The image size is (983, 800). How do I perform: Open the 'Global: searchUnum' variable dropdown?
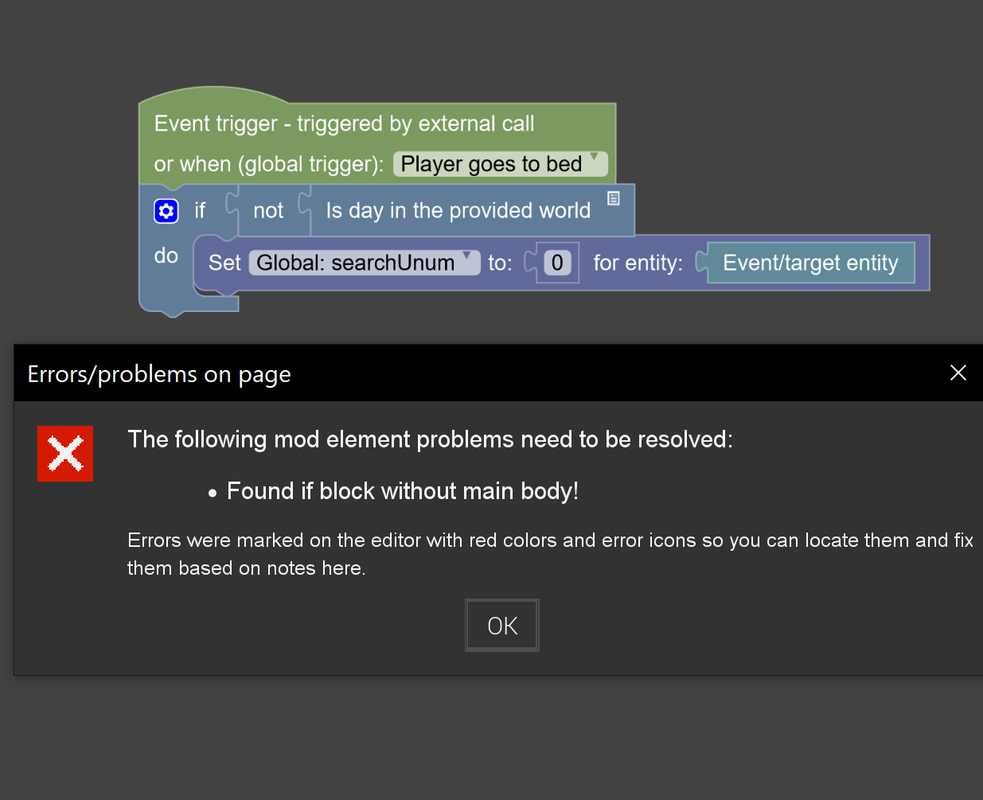tap(365, 263)
